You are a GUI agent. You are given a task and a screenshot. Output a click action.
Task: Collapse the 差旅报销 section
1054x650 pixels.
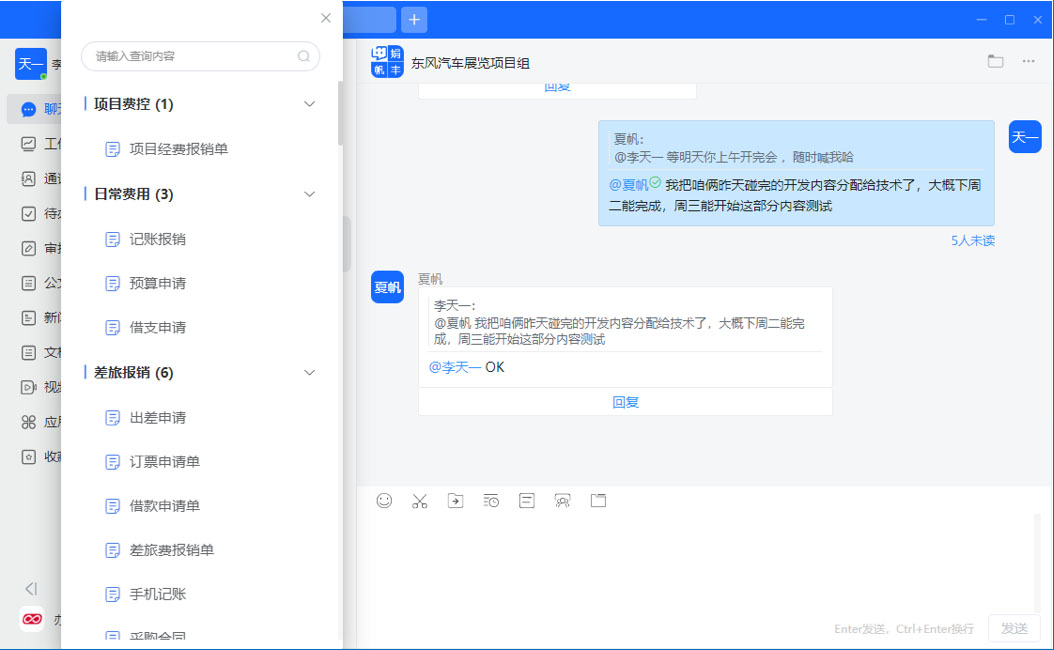pos(309,373)
